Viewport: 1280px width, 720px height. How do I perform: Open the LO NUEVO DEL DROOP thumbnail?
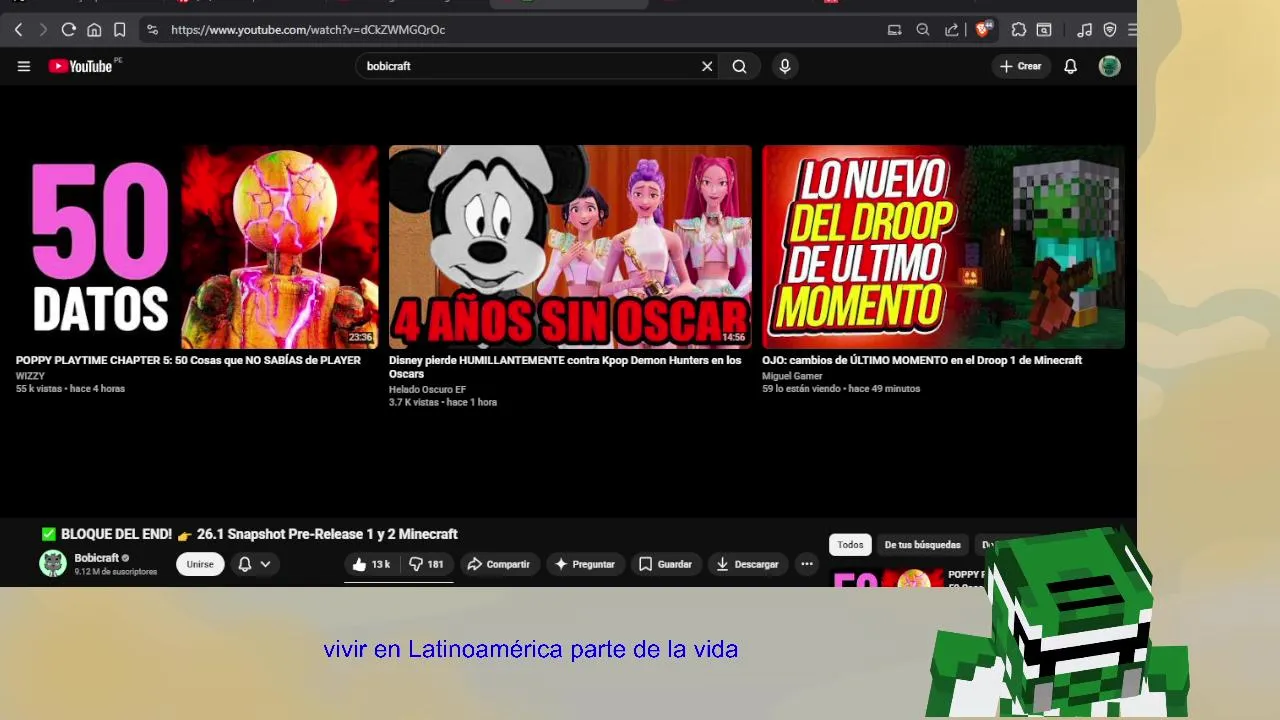click(943, 247)
